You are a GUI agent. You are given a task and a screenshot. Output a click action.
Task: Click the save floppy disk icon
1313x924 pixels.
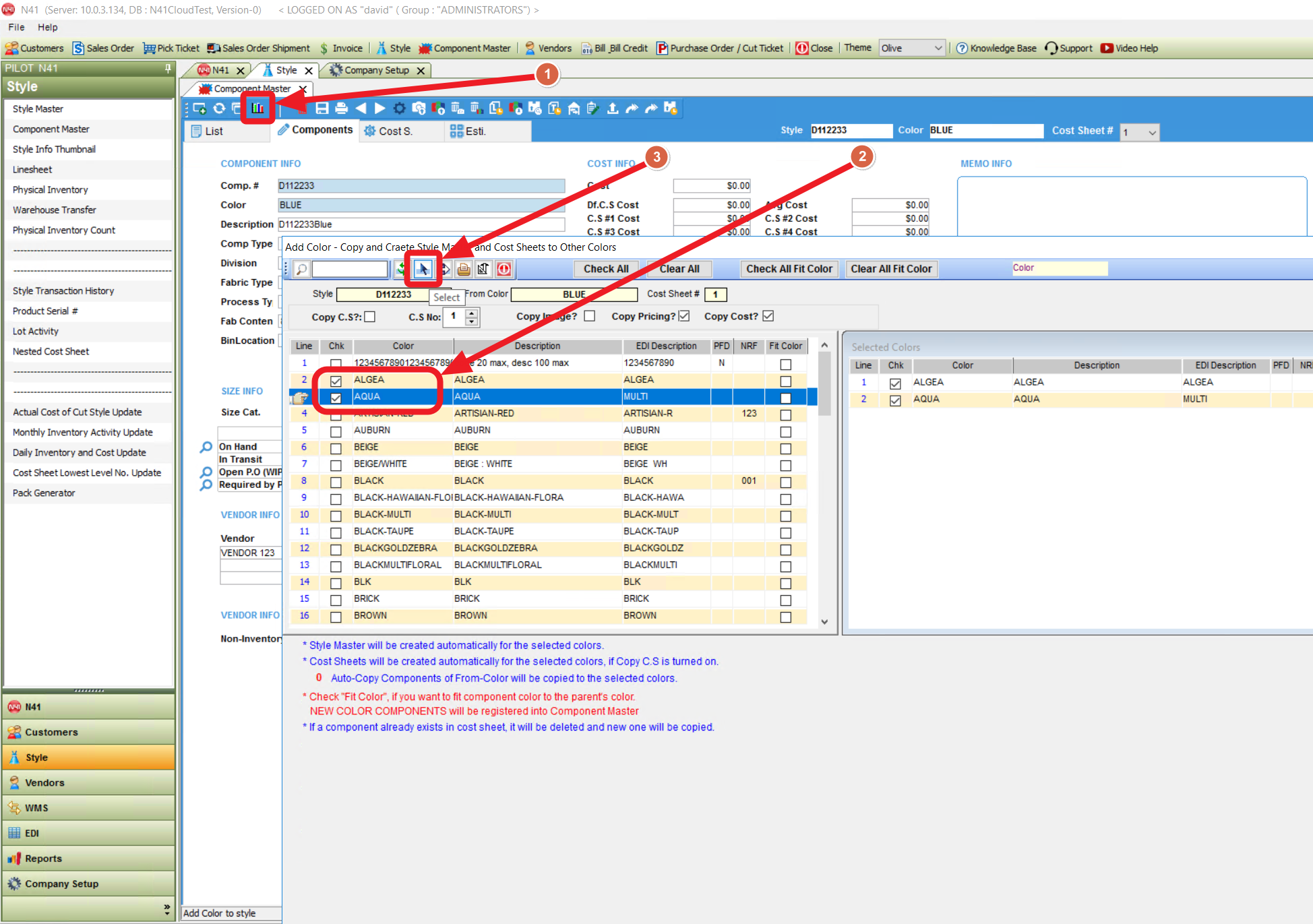pos(322,109)
